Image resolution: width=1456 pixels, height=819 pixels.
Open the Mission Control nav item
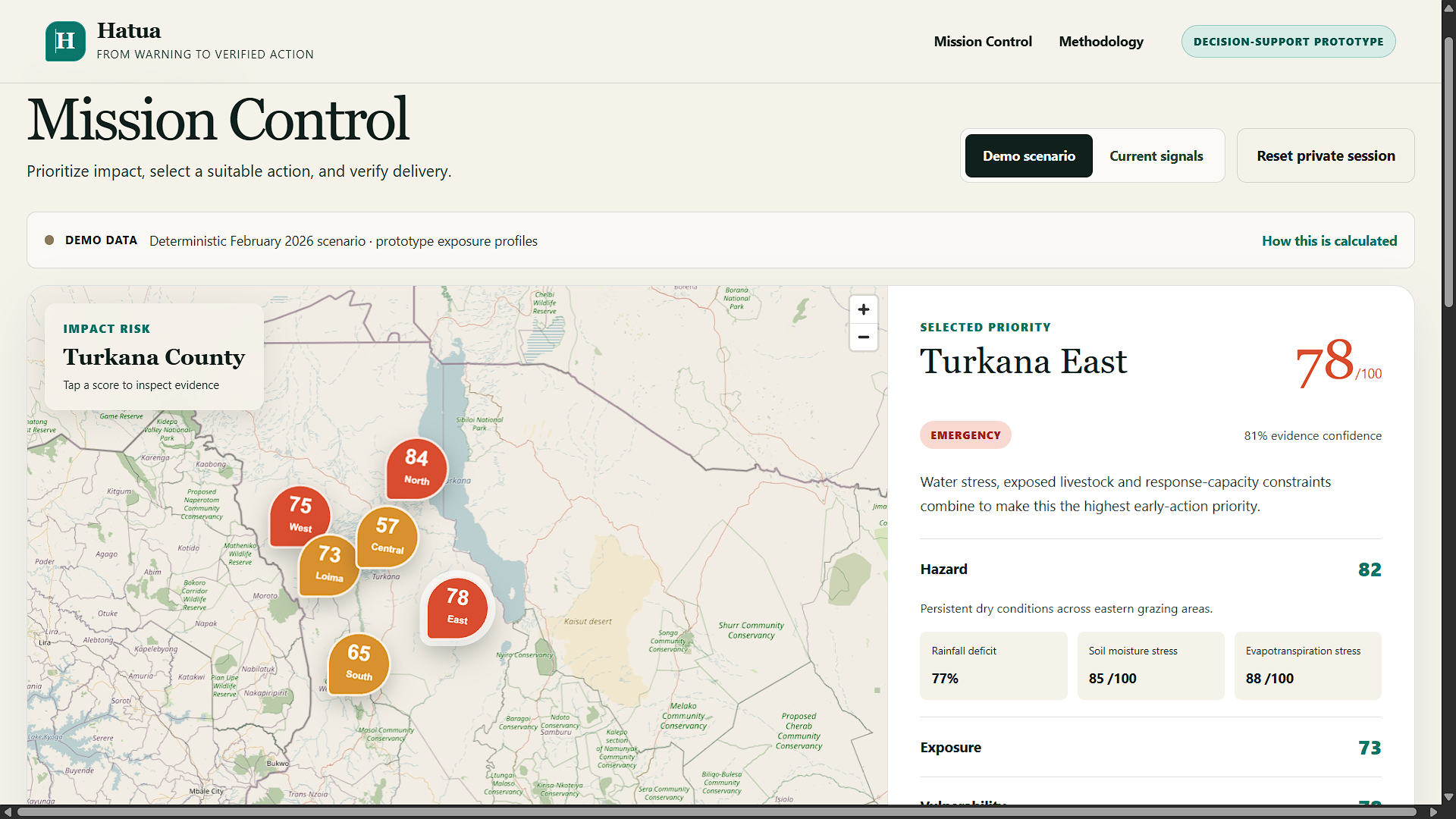pyautogui.click(x=983, y=42)
